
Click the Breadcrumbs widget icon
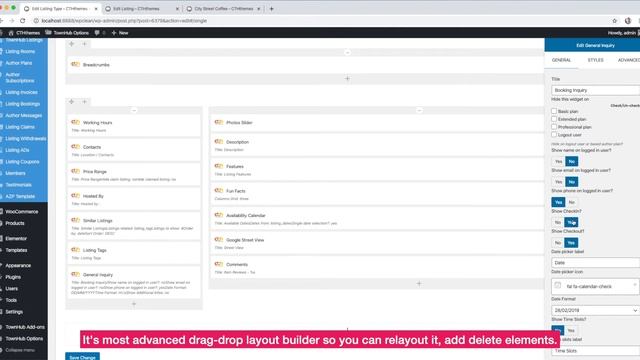point(76,64)
